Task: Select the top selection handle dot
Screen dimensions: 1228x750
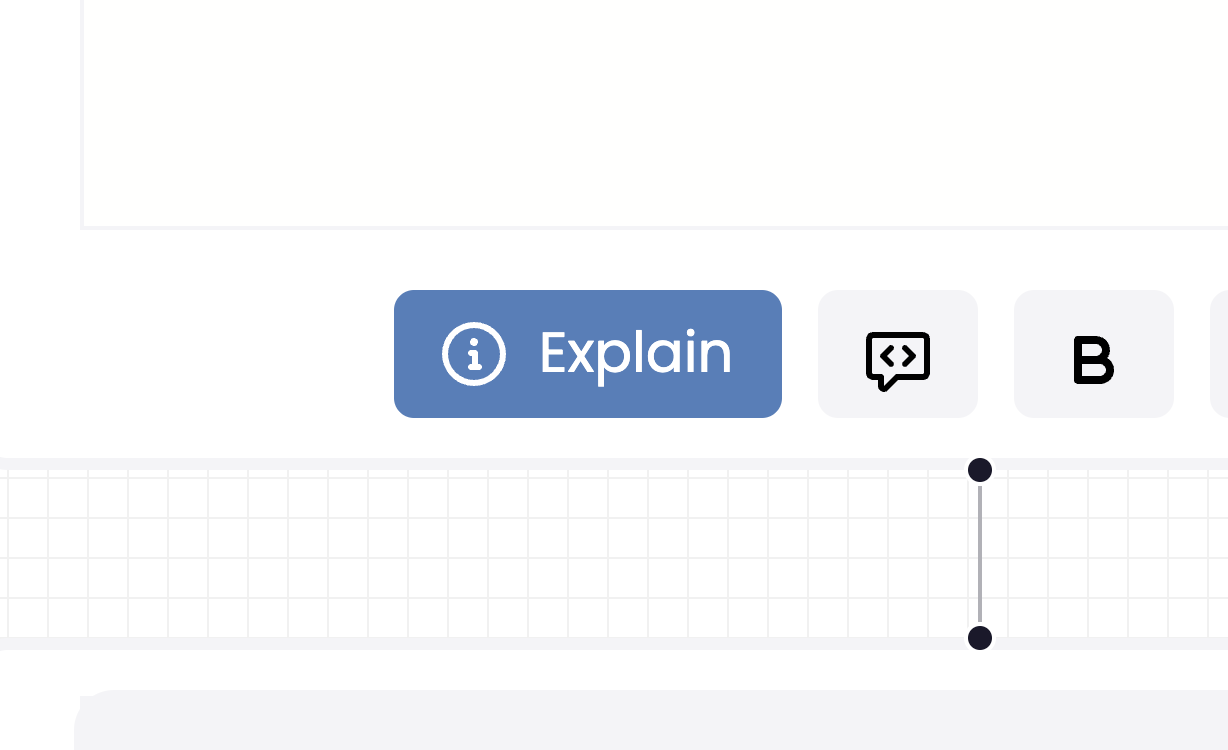Action: [979, 470]
